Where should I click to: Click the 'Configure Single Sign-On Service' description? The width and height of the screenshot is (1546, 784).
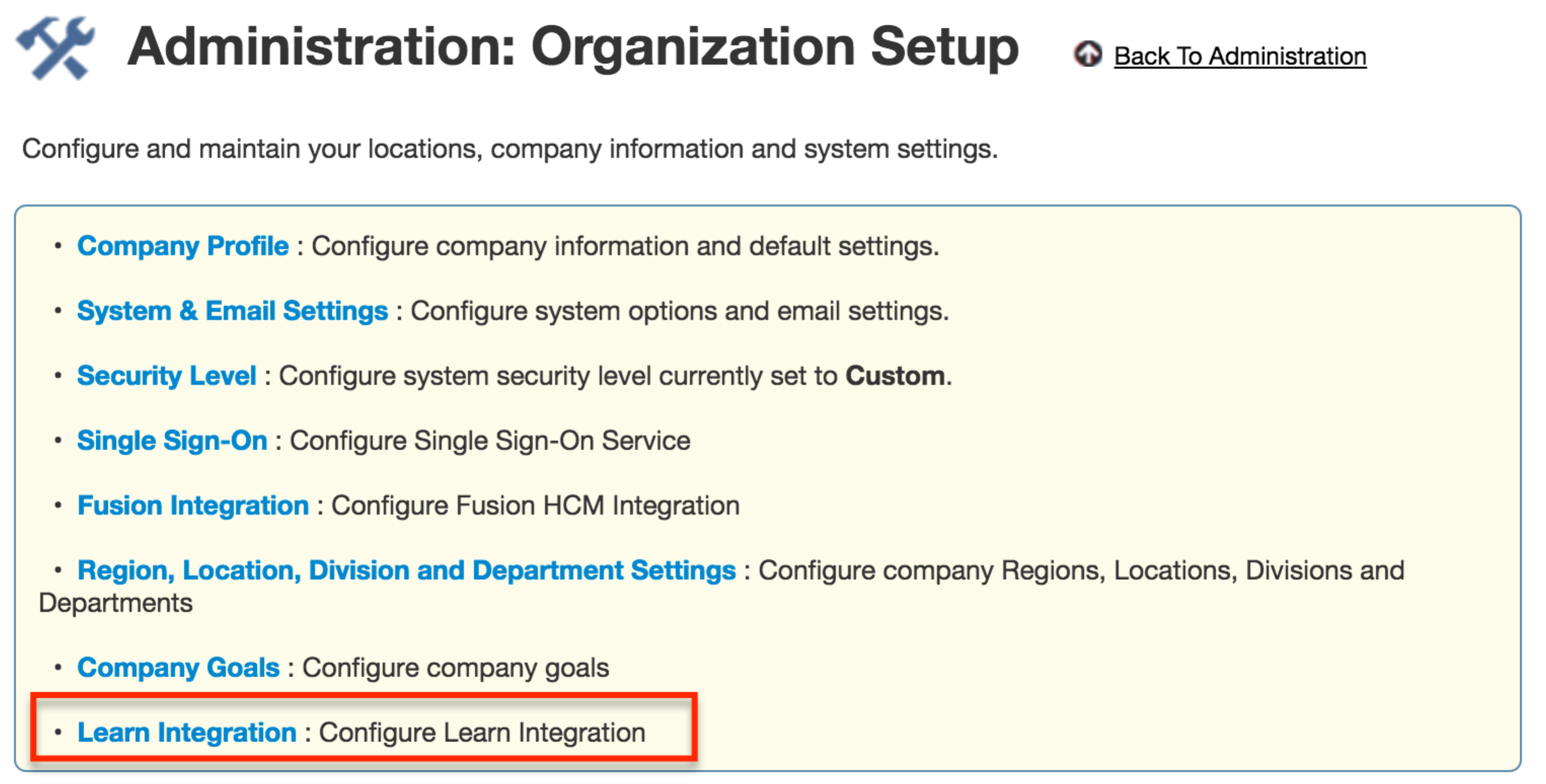[x=490, y=441]
